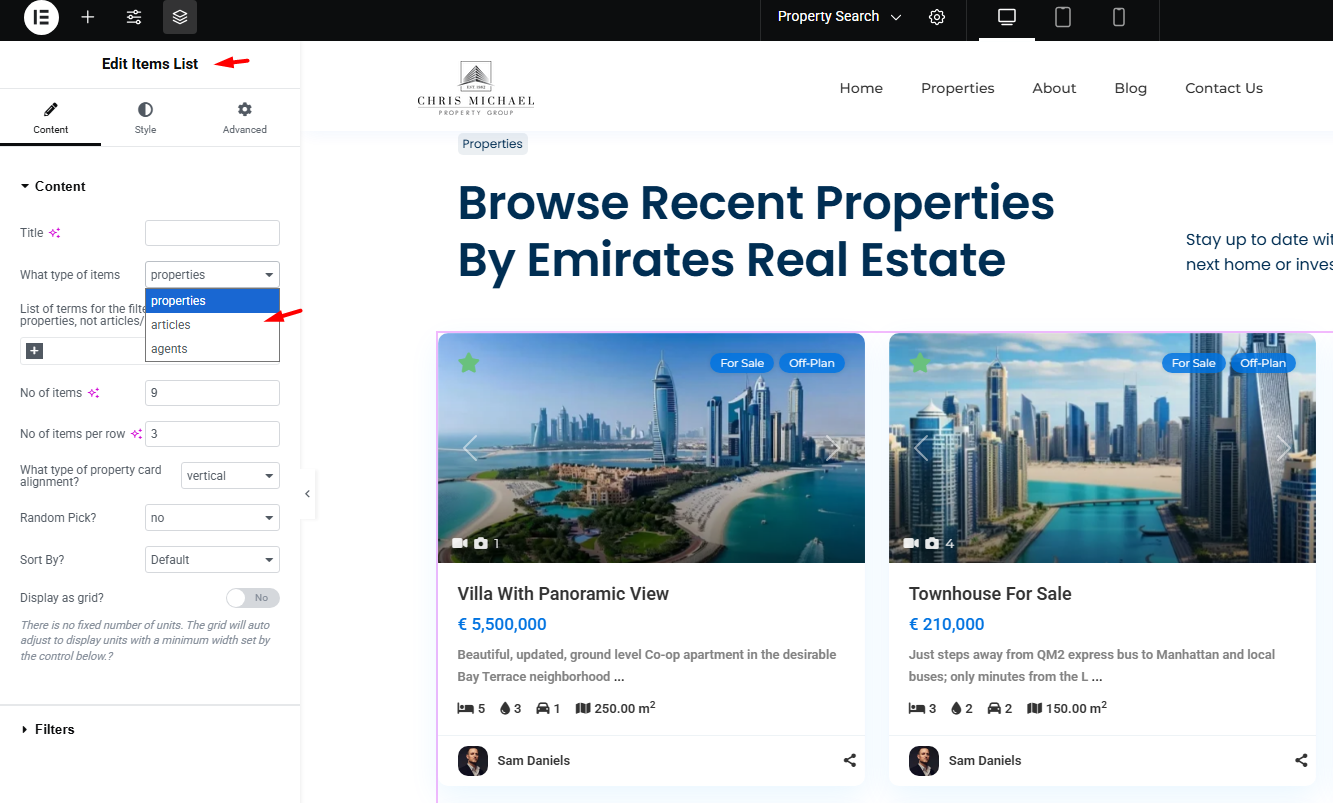Click share icon on Villa card
The height and width of the screenshot is (803, 1333).
click(x=850, y=760)
